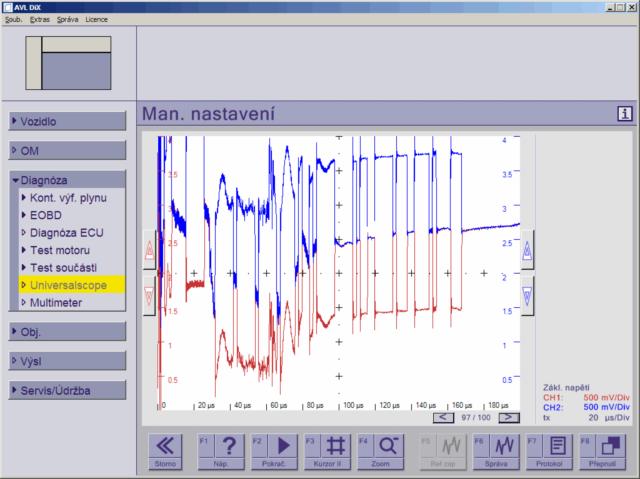This screenshot has width=640, height=479.
Task: Shift red CH1 trace up arrow
Action: point(149,249)
